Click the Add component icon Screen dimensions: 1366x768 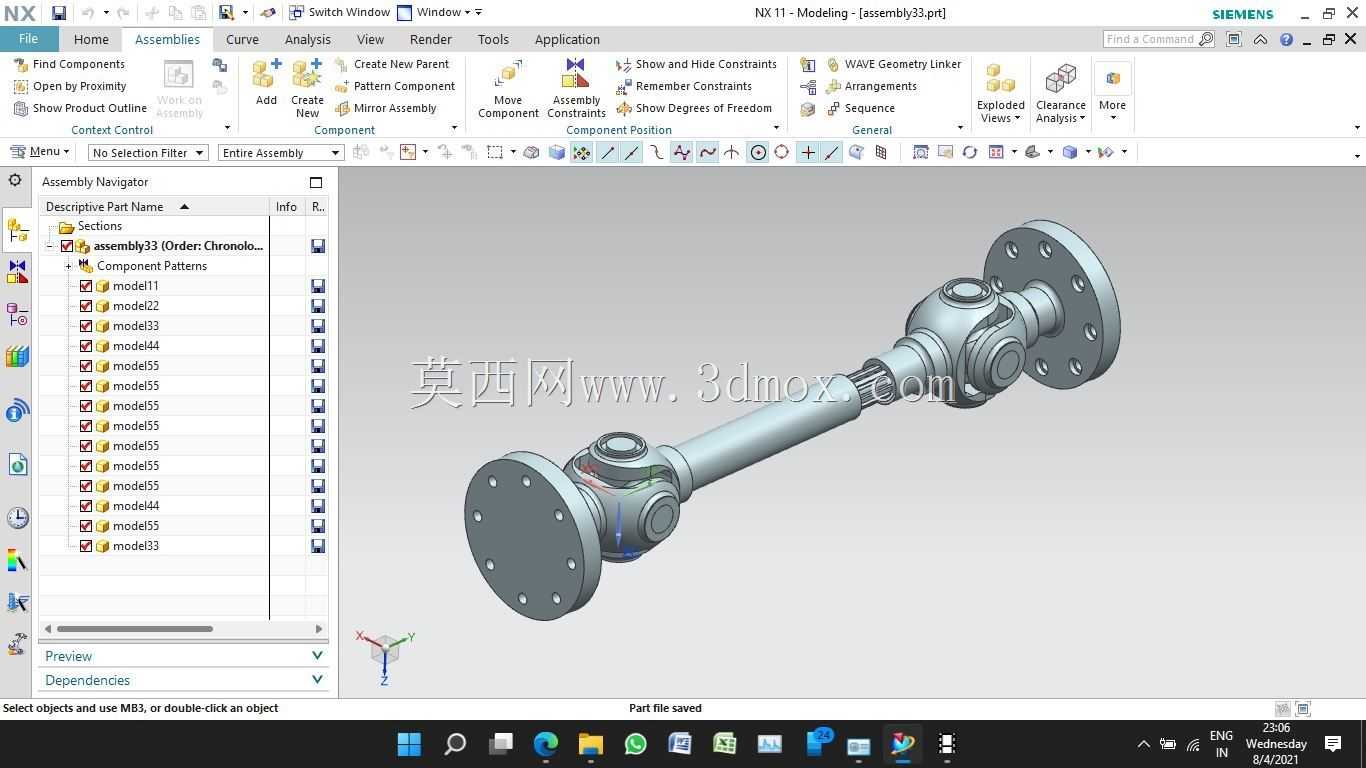point(266,82)
